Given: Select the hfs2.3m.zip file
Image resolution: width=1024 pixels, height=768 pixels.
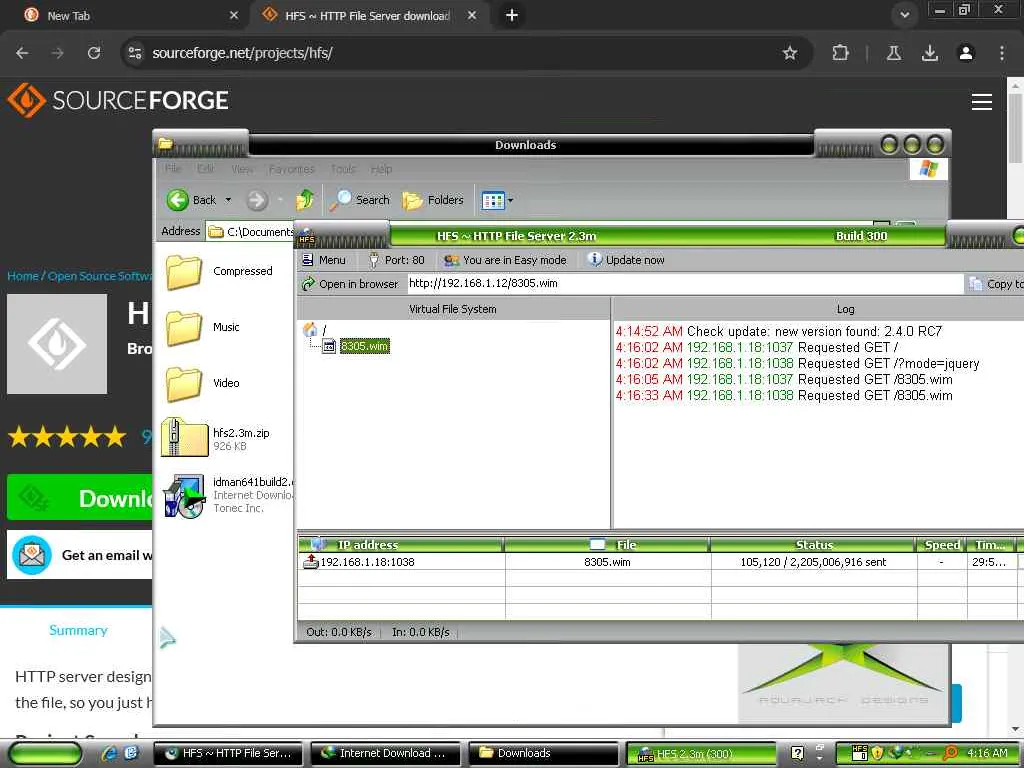Looking at the screenshot, I should coord(216,438).
